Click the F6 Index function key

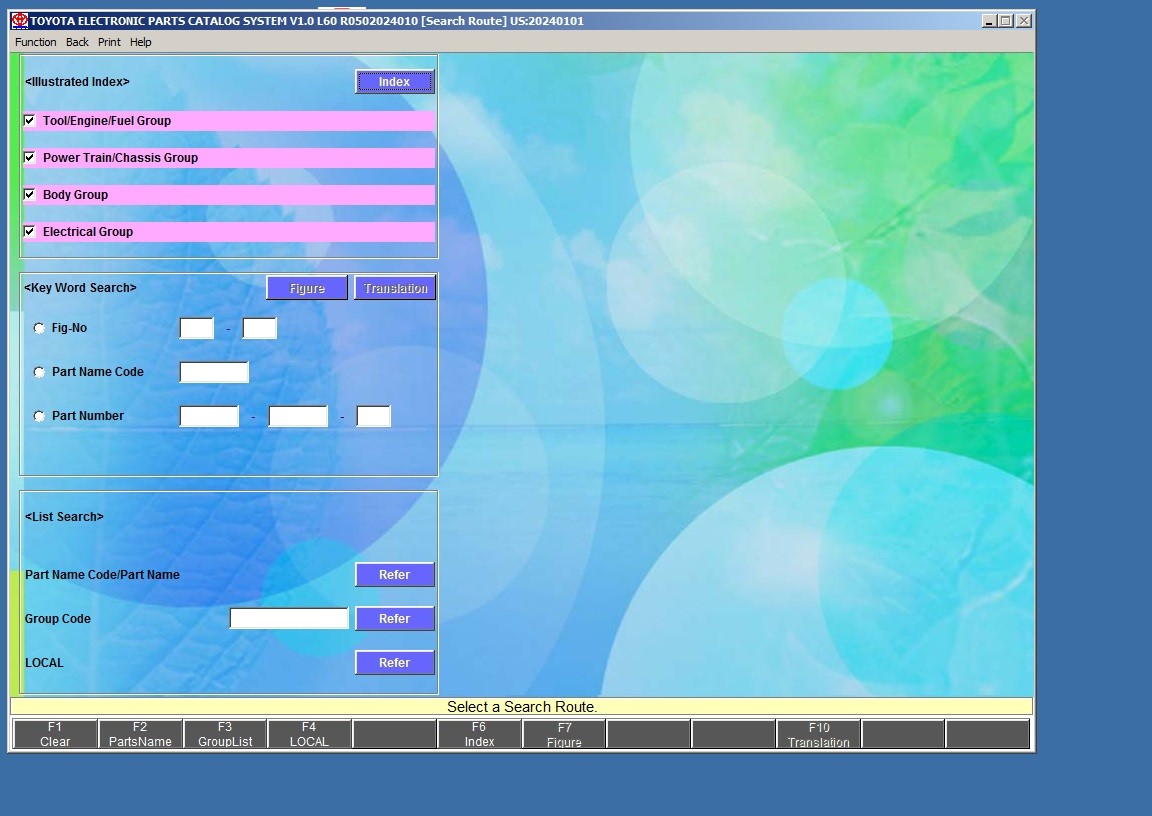[479, 734]
